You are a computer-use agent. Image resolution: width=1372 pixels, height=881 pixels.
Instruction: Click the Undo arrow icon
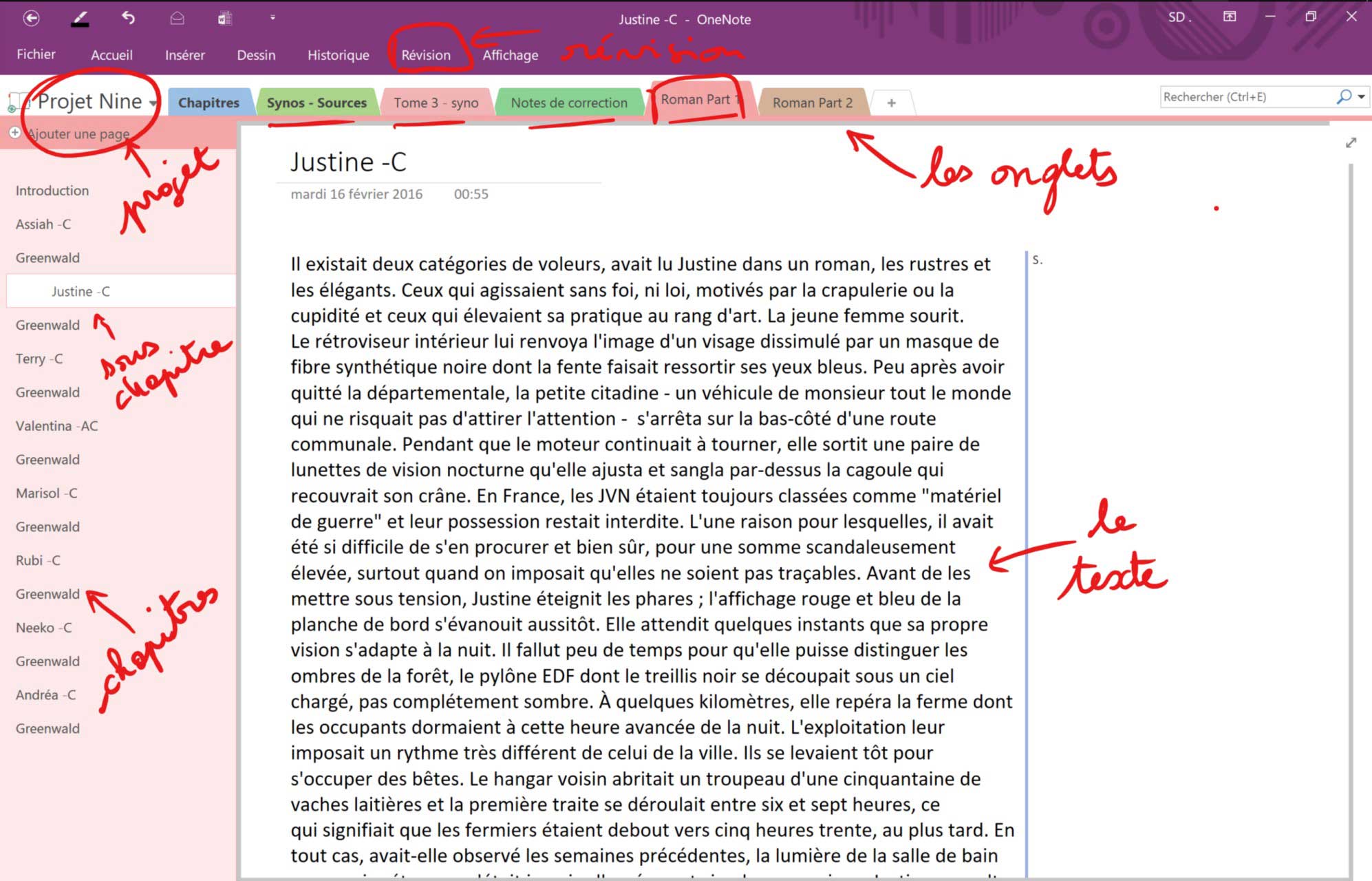[128, 18]
